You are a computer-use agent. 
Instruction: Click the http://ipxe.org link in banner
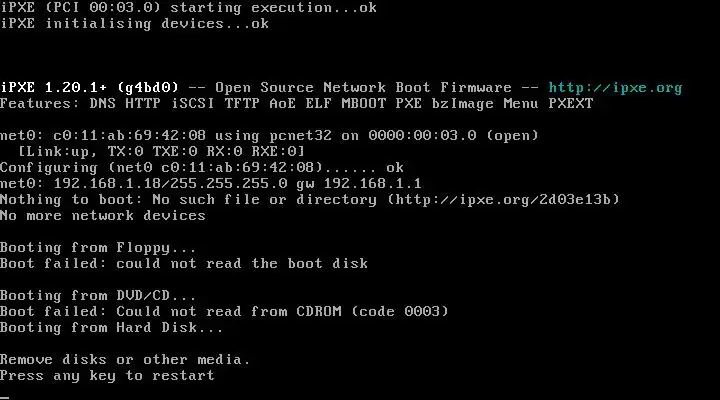coord(615,88)
